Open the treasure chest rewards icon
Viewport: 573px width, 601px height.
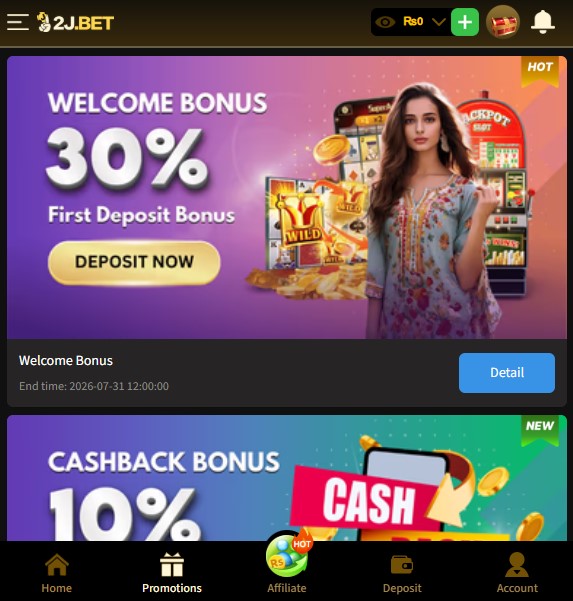(x=502, y=22)
